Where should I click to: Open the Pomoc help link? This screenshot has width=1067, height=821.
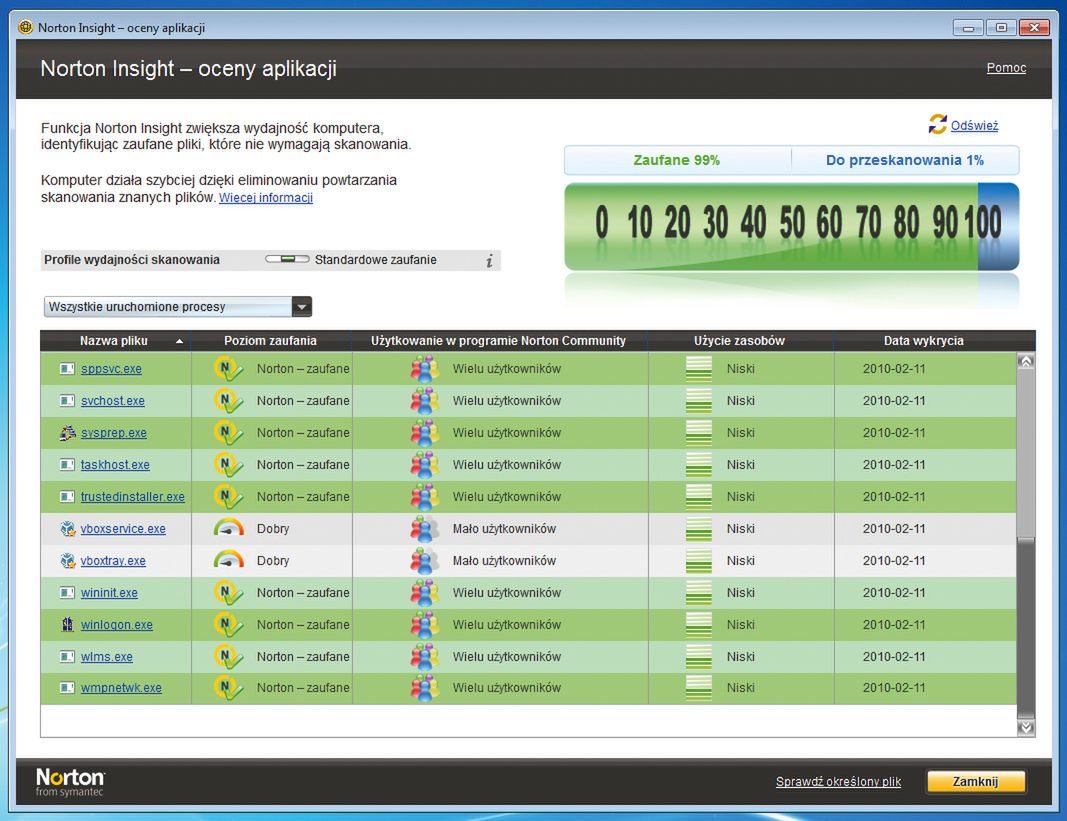1006,67
